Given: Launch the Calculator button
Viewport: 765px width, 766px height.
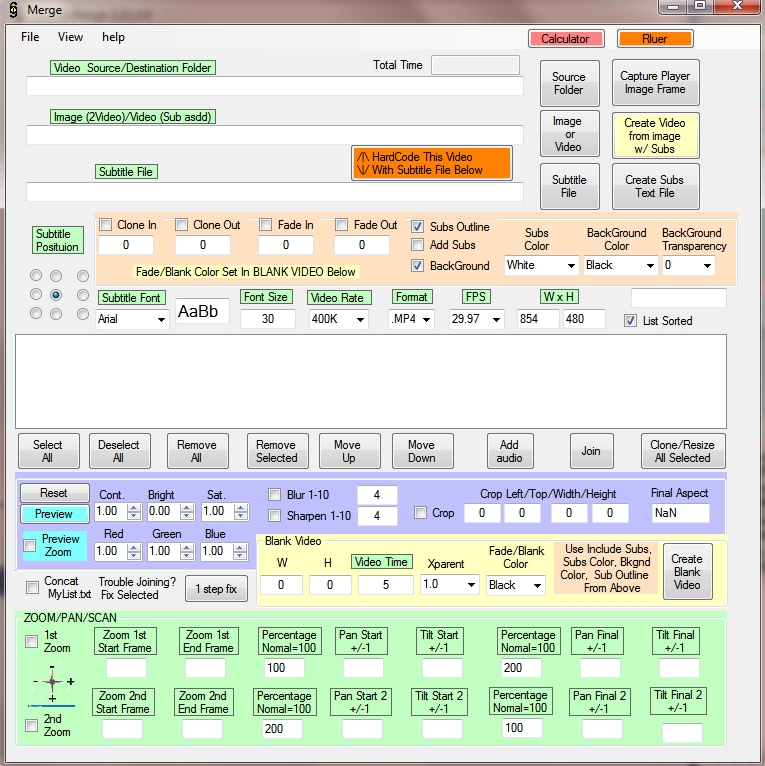Looking at the screenshot, I should point(566,39).
